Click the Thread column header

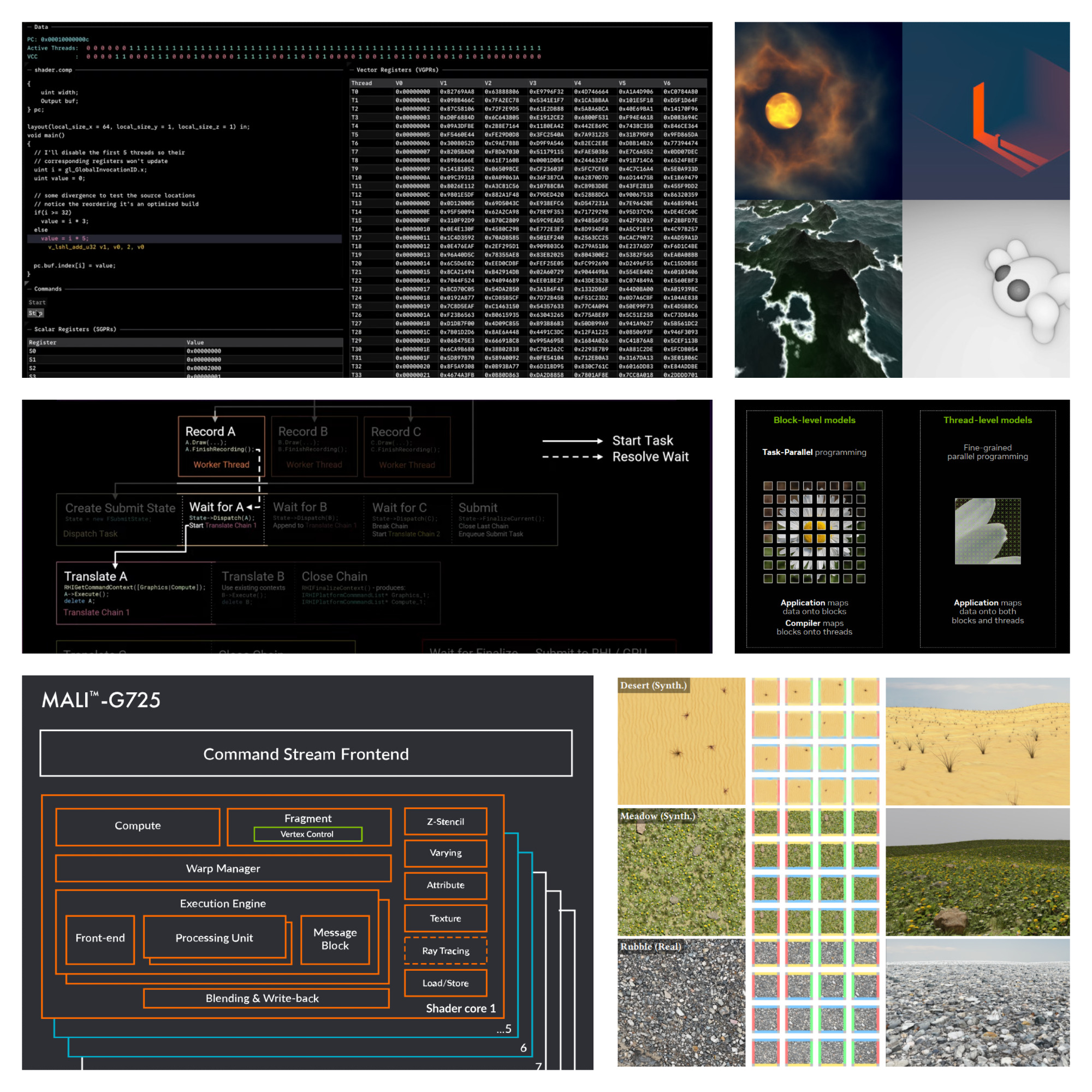(x=362, y=83)
